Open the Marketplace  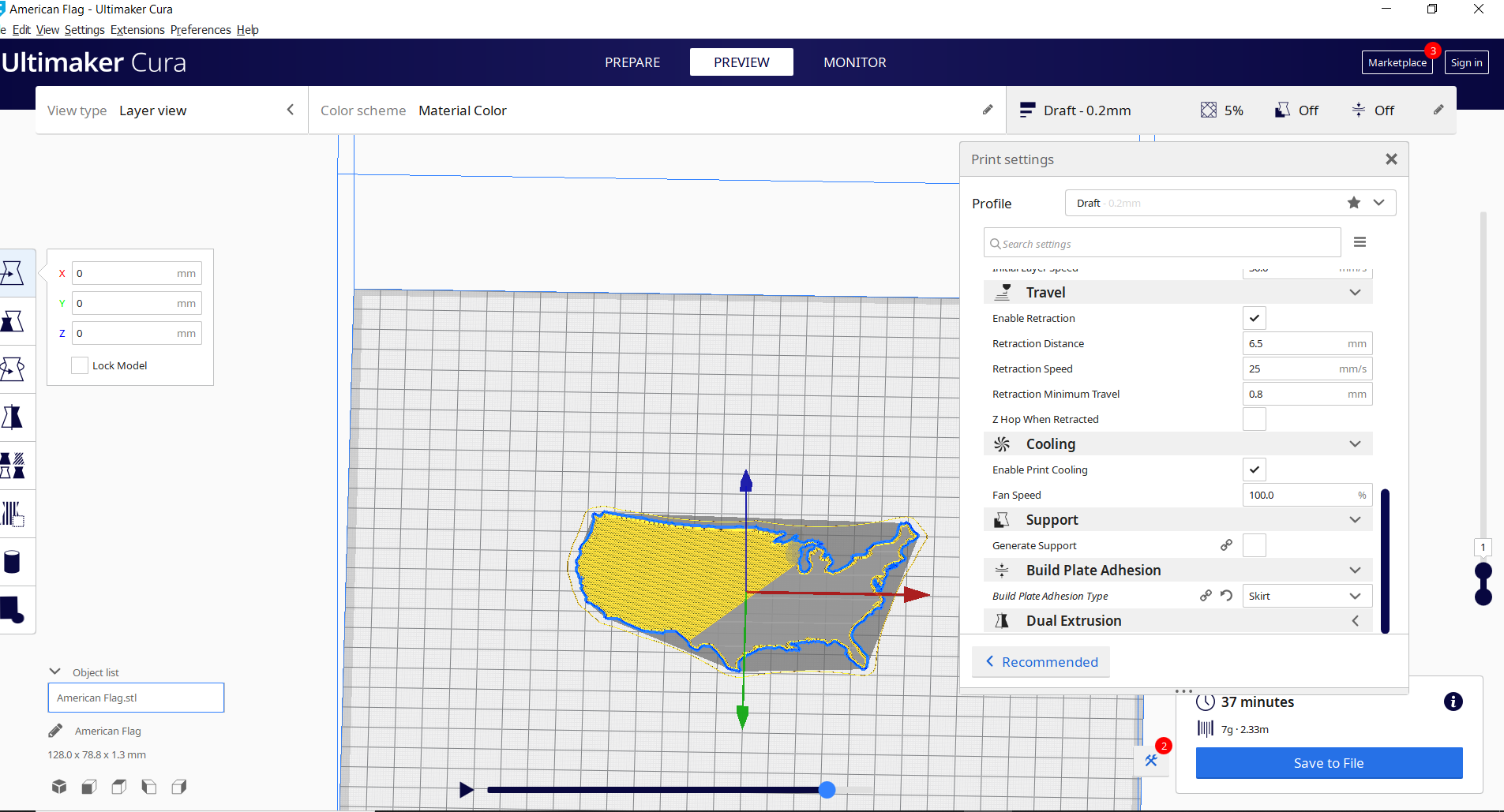tap(1397, 62)
